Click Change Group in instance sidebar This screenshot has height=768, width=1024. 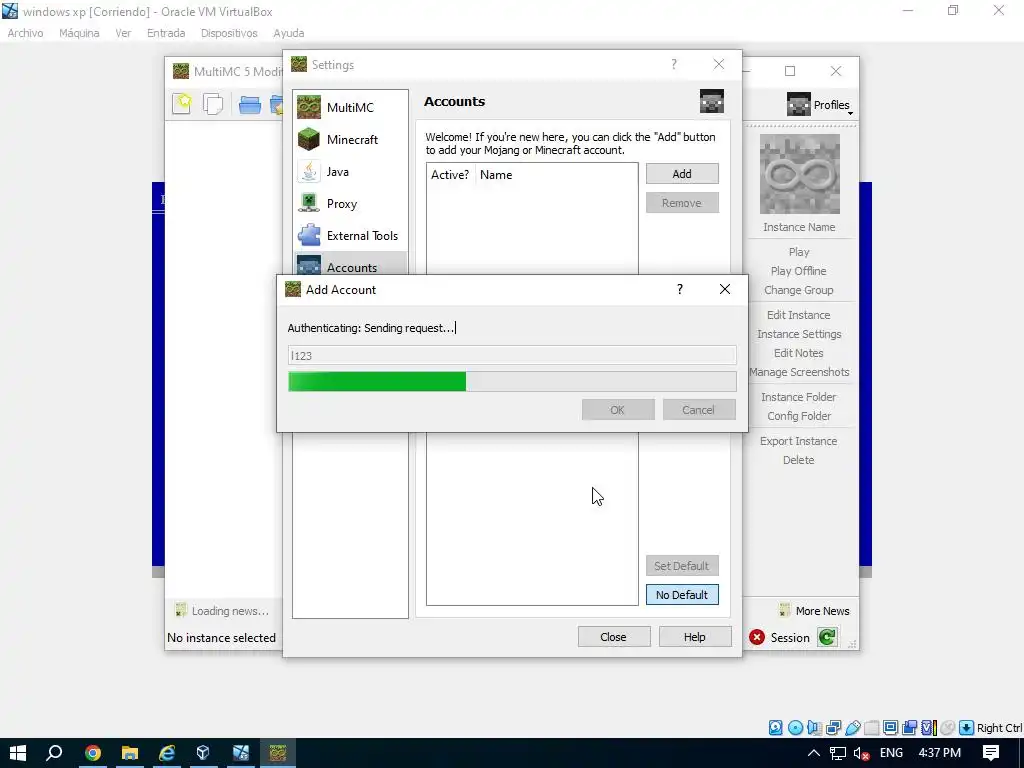[799, 289]
